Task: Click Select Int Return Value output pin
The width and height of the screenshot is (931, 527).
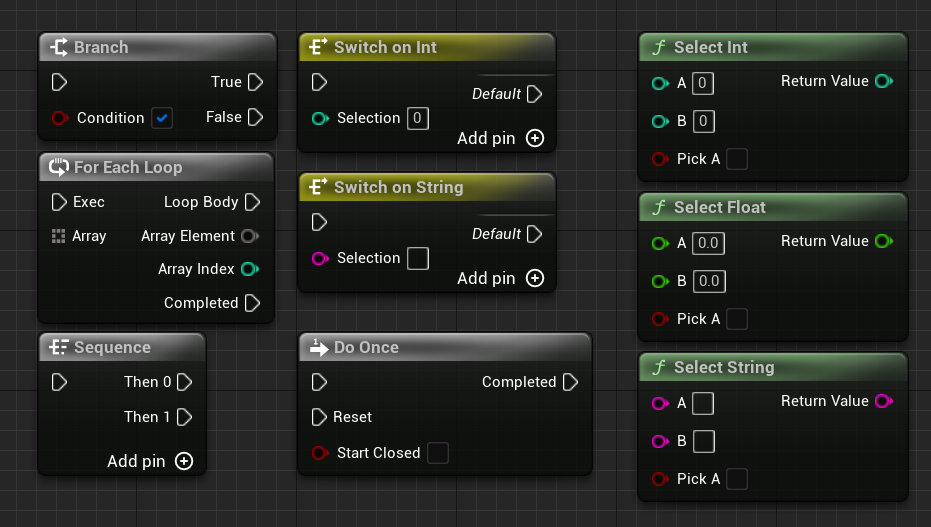Action: tap(883, 81)
